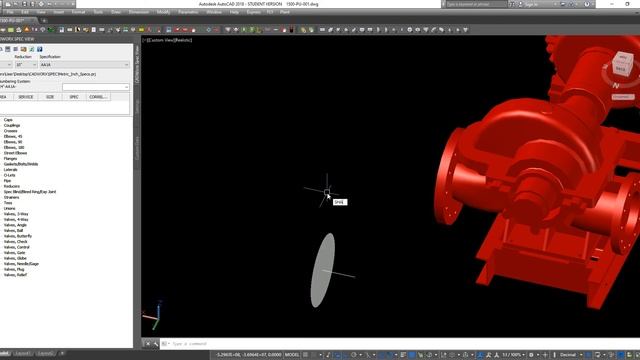This screenshot has width=640, height=360.
Task: Toggle MODEL space button in status bar
Action: (292, 355)
